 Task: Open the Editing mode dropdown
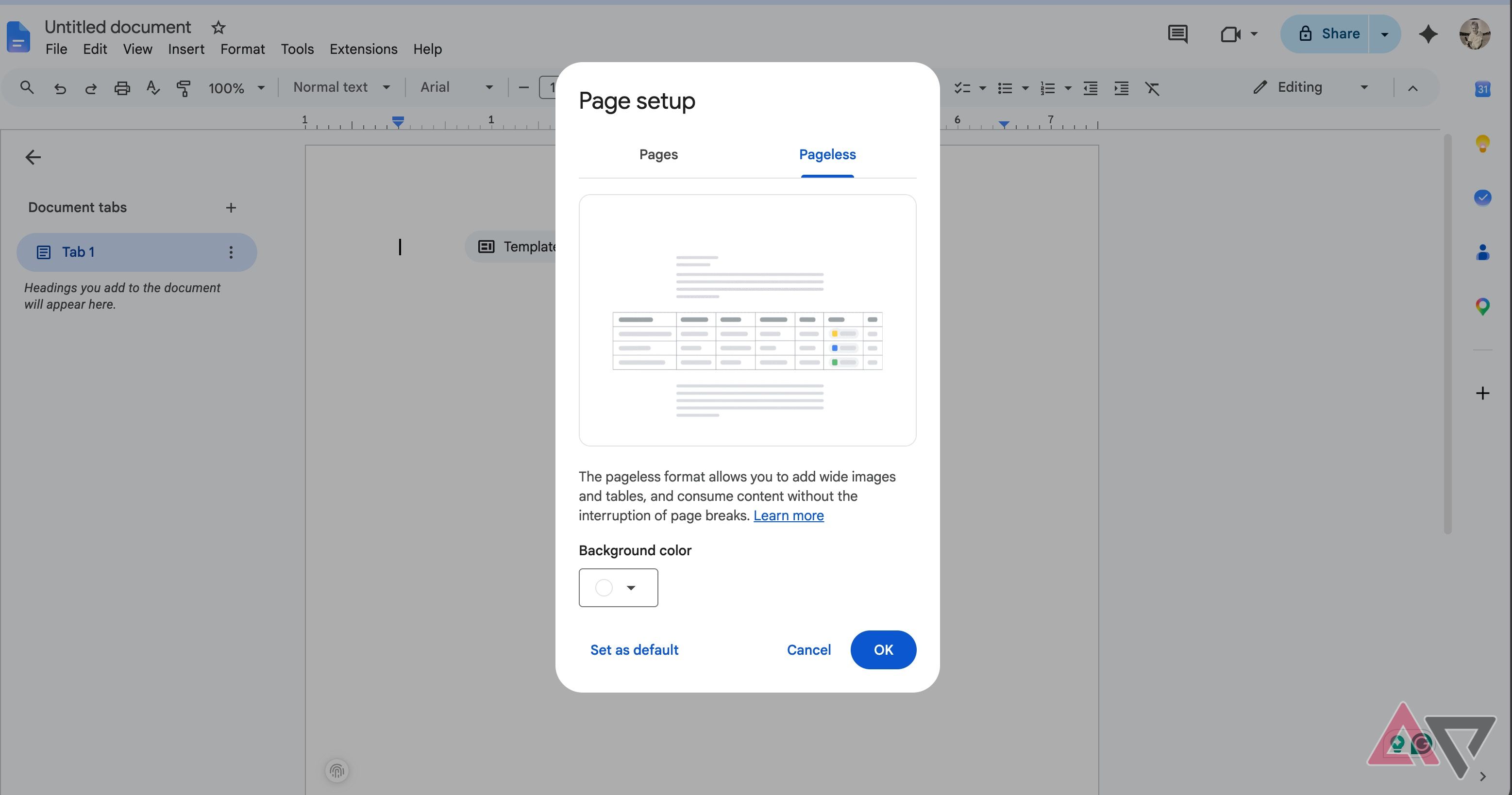pyautogui.click(x=1312, y=87)
